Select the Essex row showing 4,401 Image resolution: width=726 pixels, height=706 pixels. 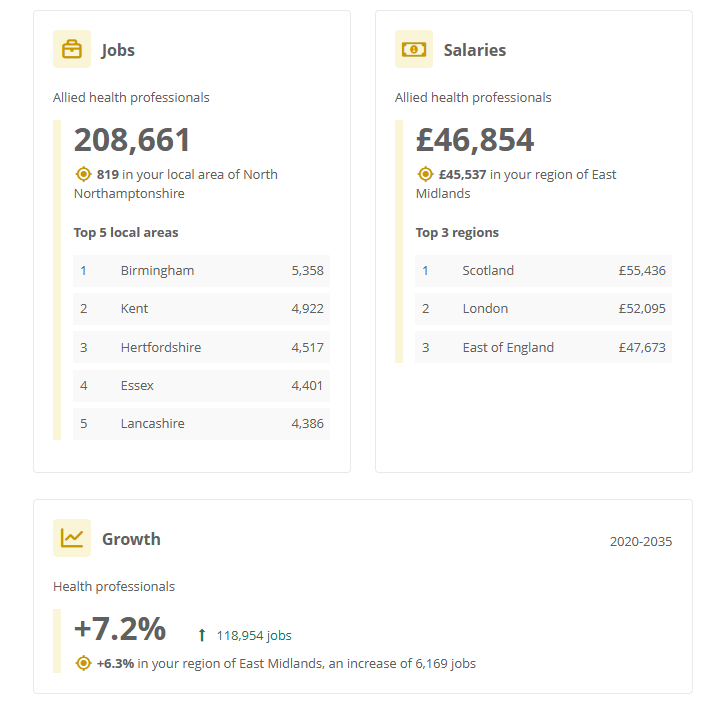pyautogui.click(x=201, y=385)
